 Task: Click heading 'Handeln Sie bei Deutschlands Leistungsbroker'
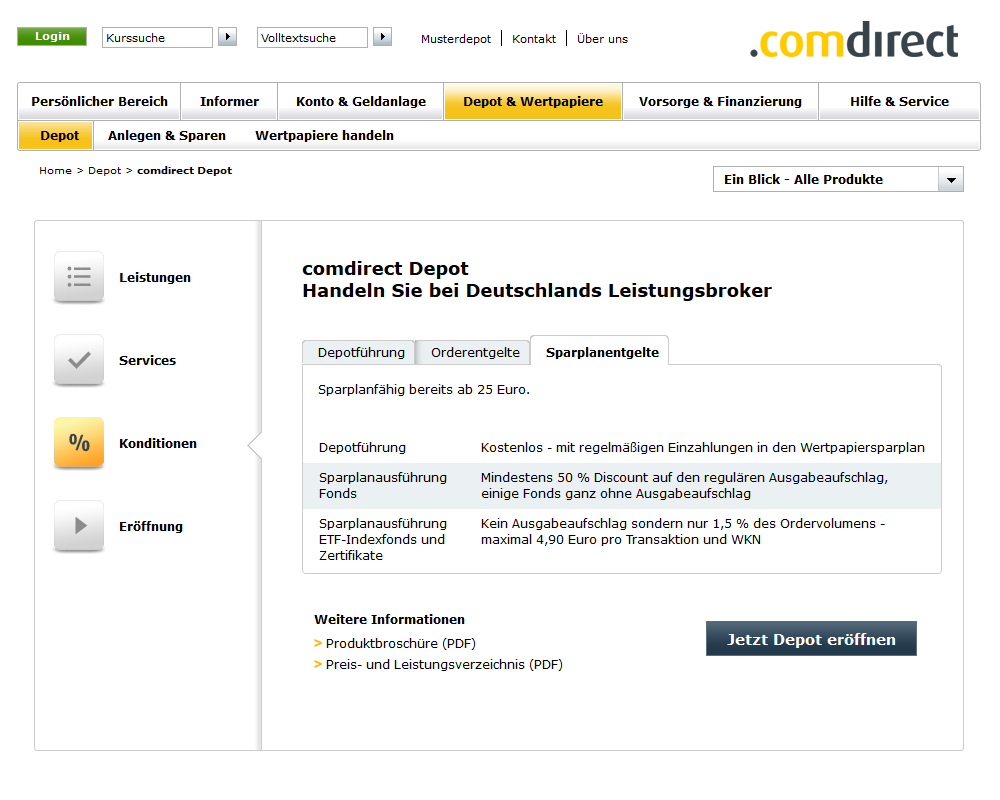(x=537, y=290)
